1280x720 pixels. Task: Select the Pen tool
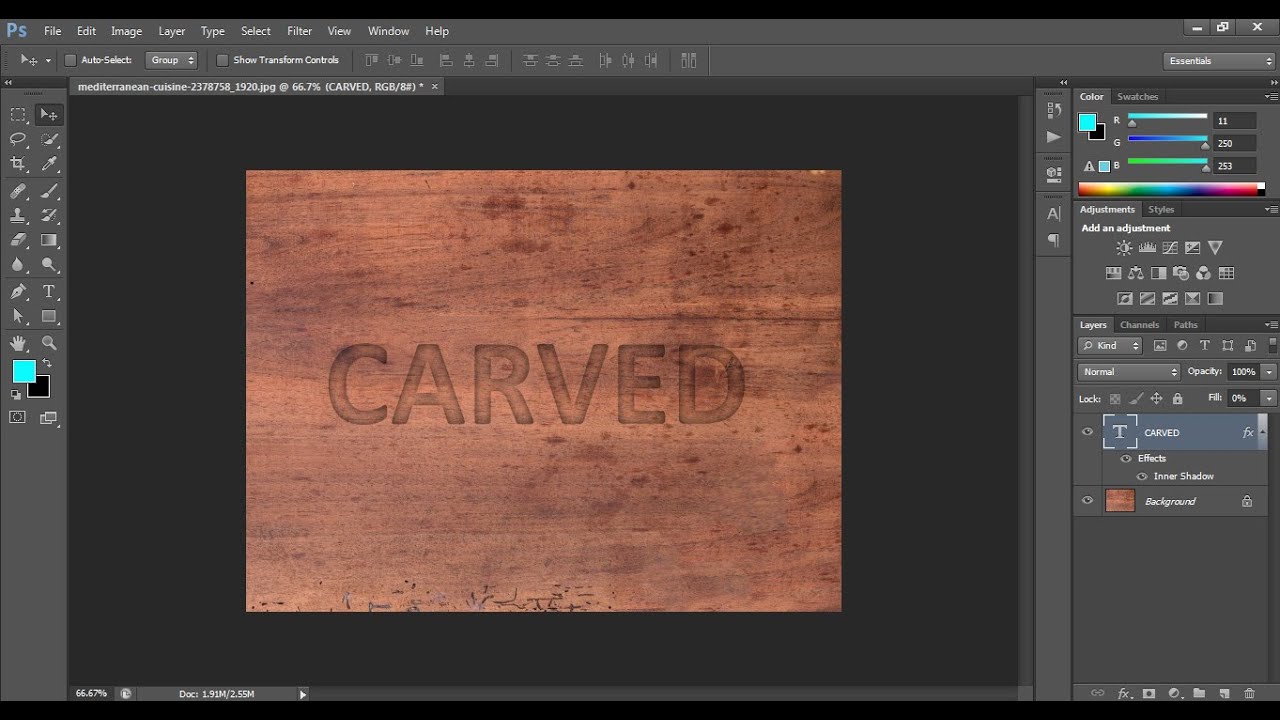[18, 291]
